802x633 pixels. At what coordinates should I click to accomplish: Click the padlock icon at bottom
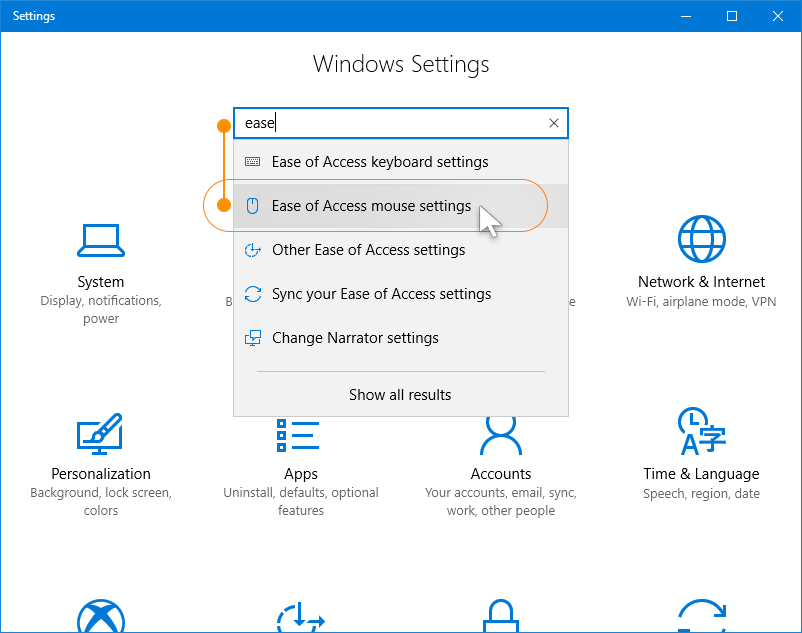(500, 618)
